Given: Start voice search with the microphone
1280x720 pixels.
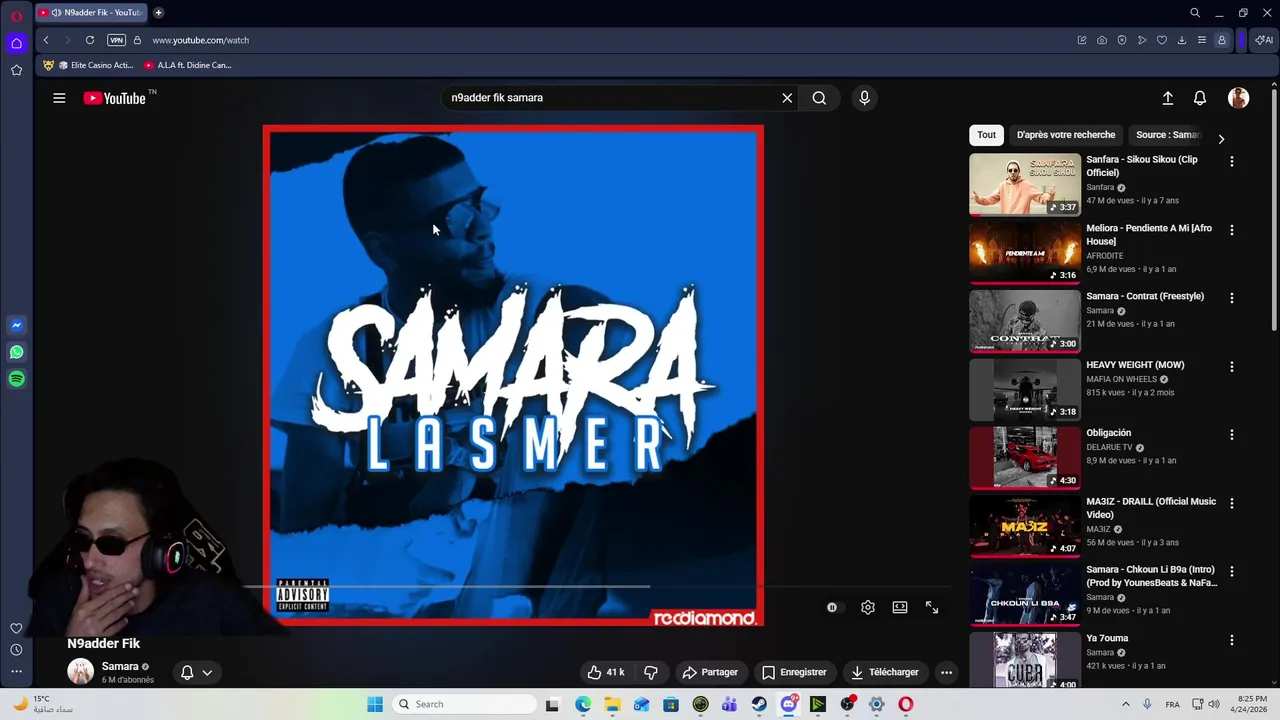Looking at the screenshot, I should (x=865, y=98).
